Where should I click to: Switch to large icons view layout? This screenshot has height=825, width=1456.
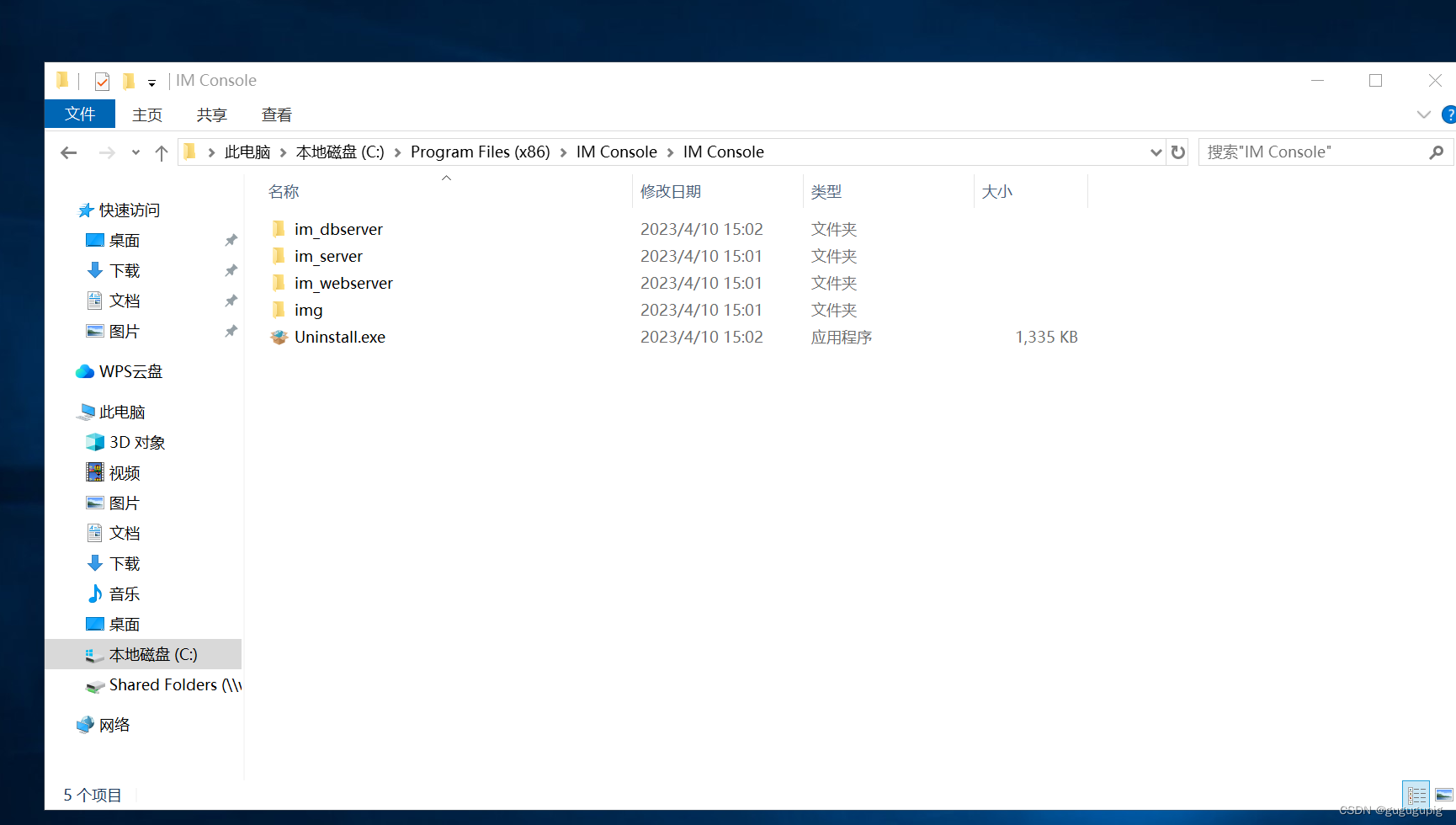[x=1444, y=795]
